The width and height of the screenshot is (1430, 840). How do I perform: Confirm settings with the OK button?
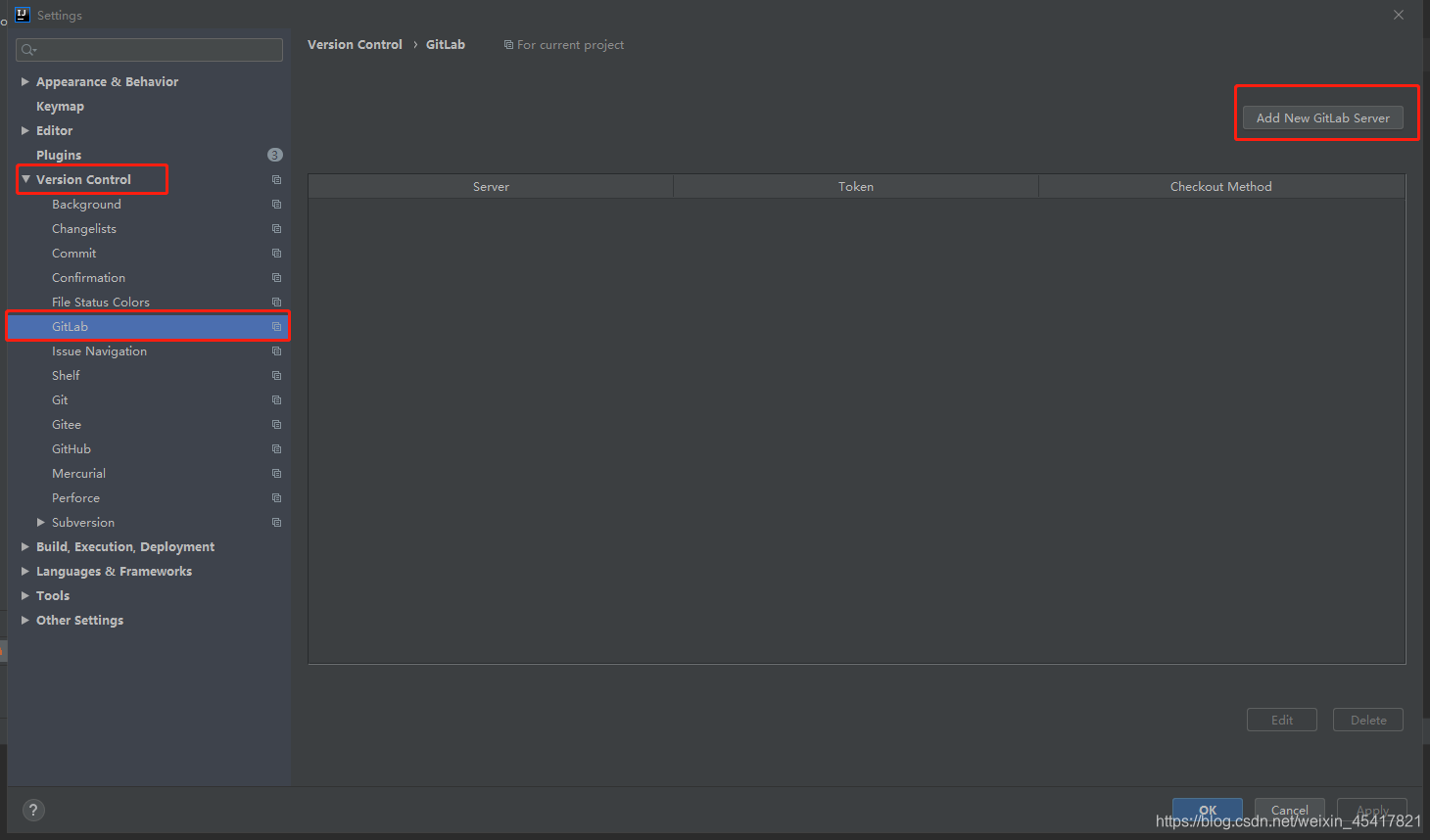coord(1208,810)
